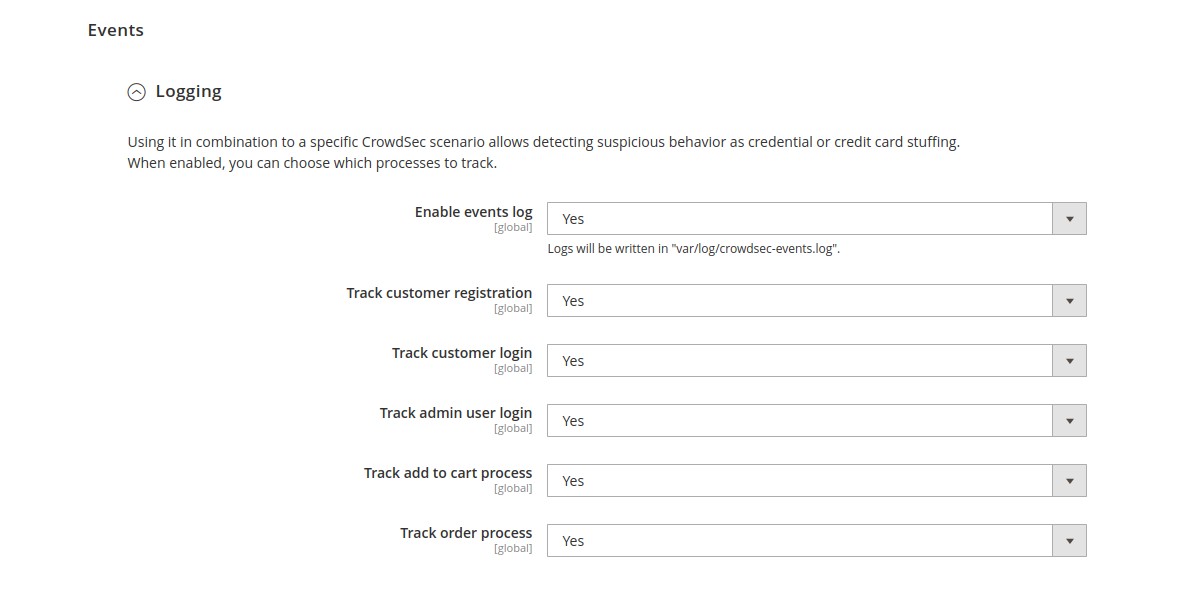Screen dimensions: 1200x609
Task: Click arrow button of Track admin user login
Action: tap(1069, 421)
